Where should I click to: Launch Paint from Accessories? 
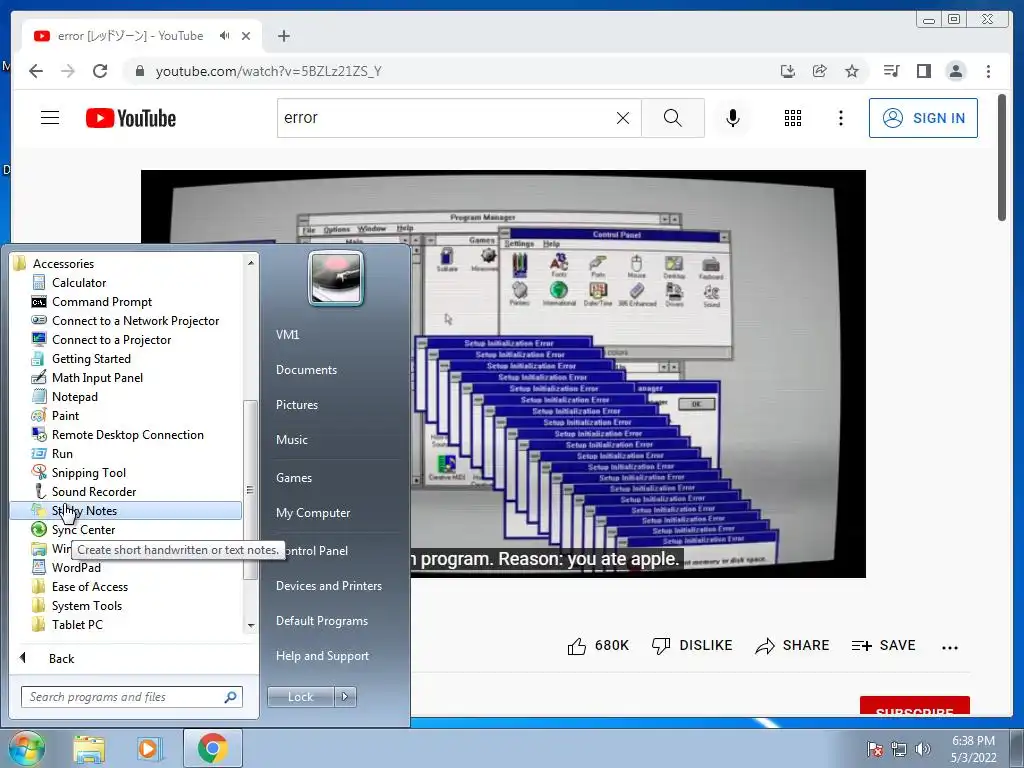click(65, 415)
